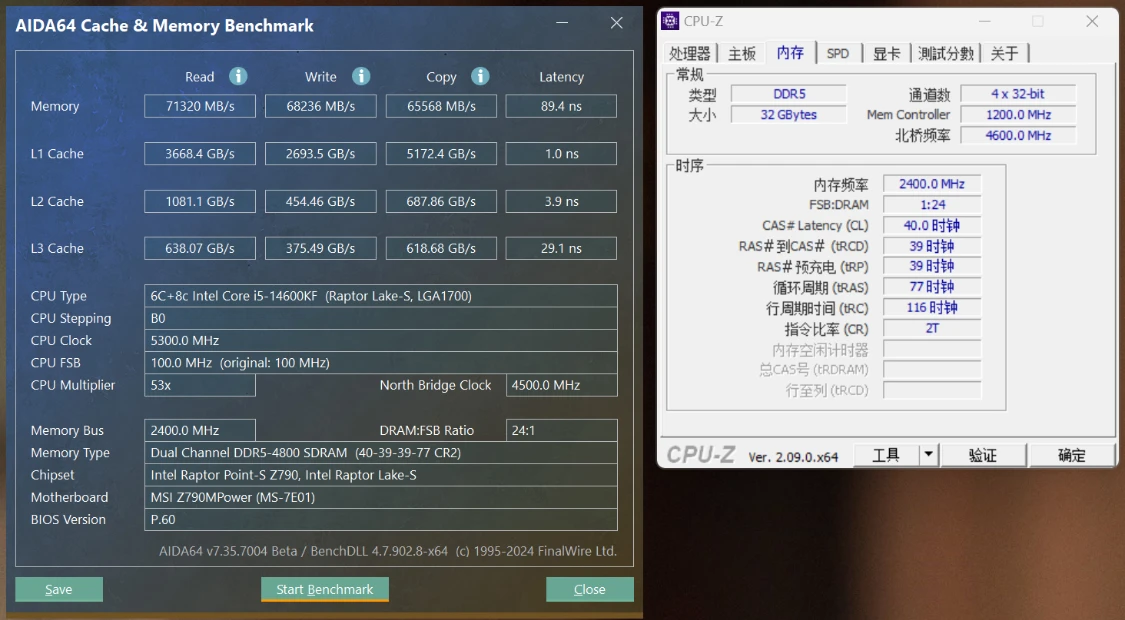Click the CPU Type field showing i5-14600KF
Viewport: 1125px width, 620px height.
point(381,296)
